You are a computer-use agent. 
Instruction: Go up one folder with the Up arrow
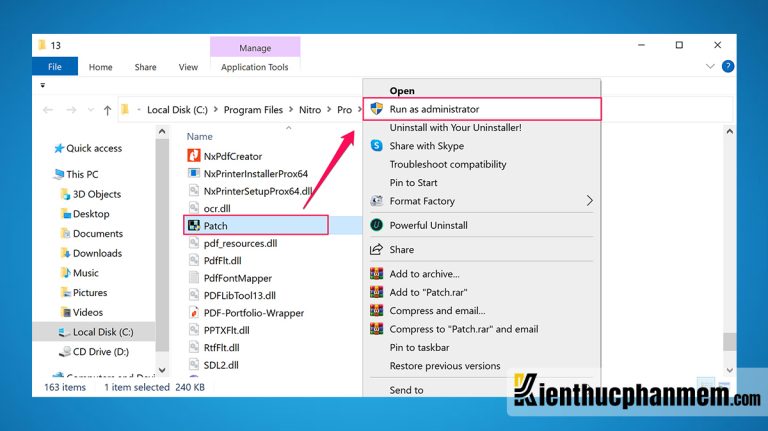107,110
